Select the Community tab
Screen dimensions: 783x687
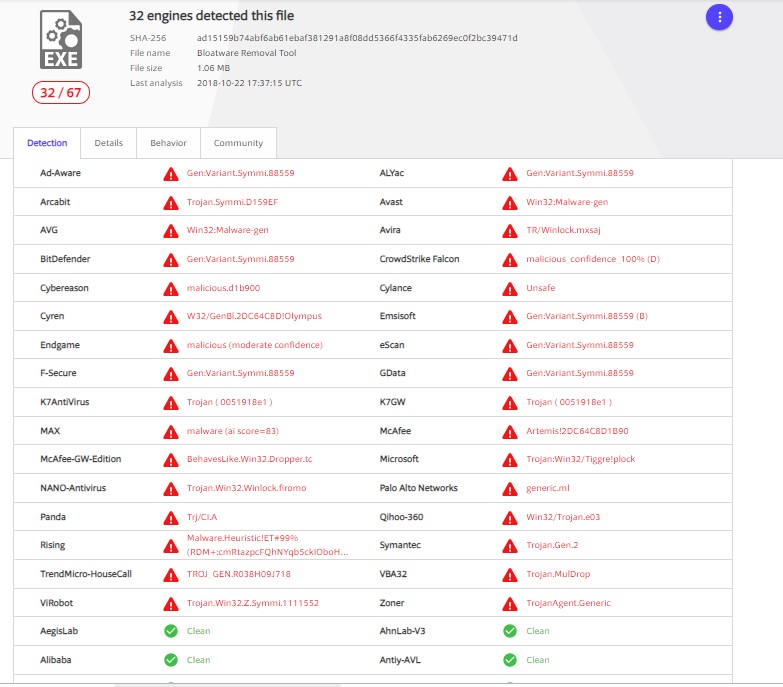(x=238, y=143)
